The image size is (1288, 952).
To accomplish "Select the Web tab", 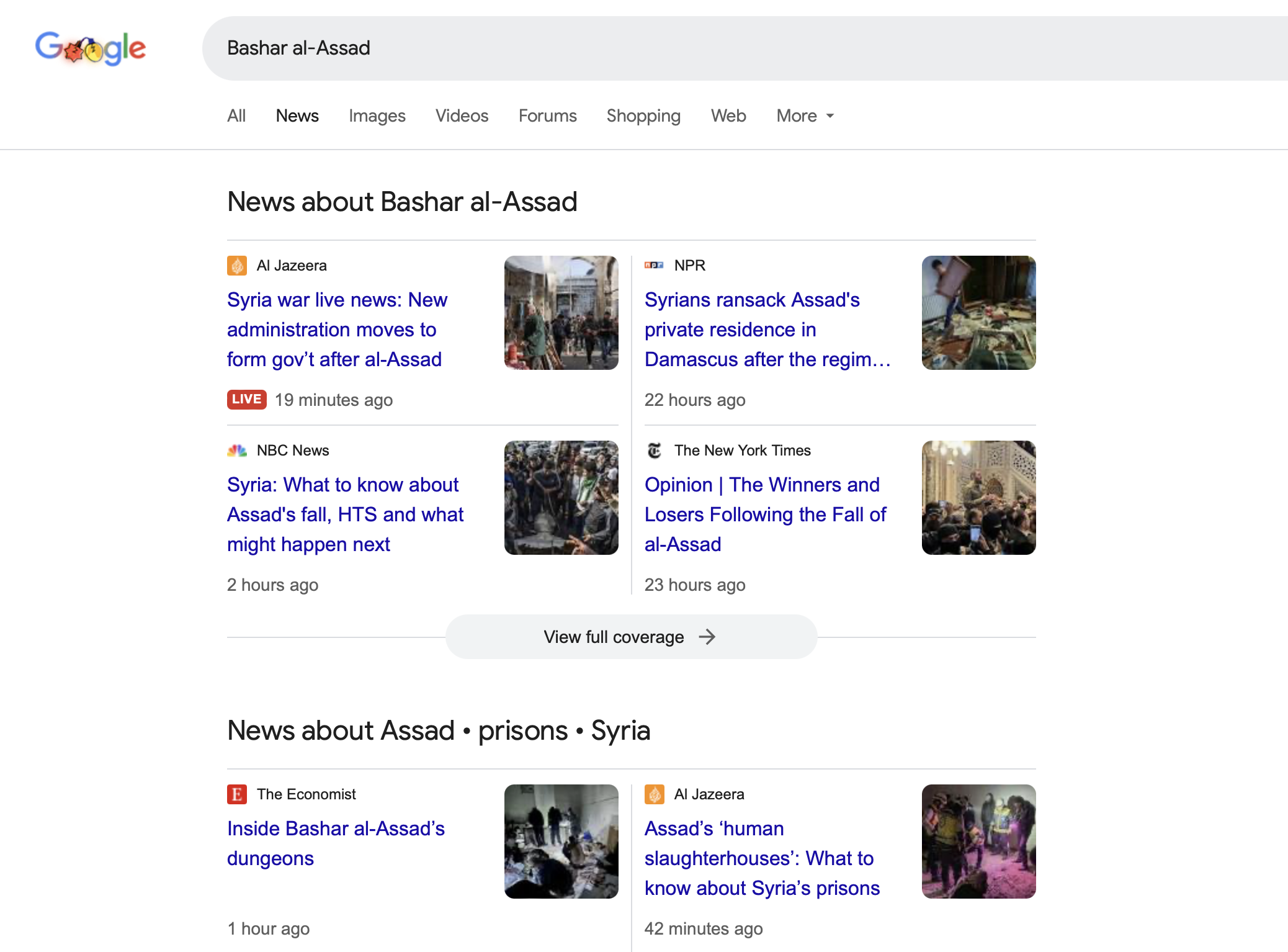I will click(x=728, y=115).
